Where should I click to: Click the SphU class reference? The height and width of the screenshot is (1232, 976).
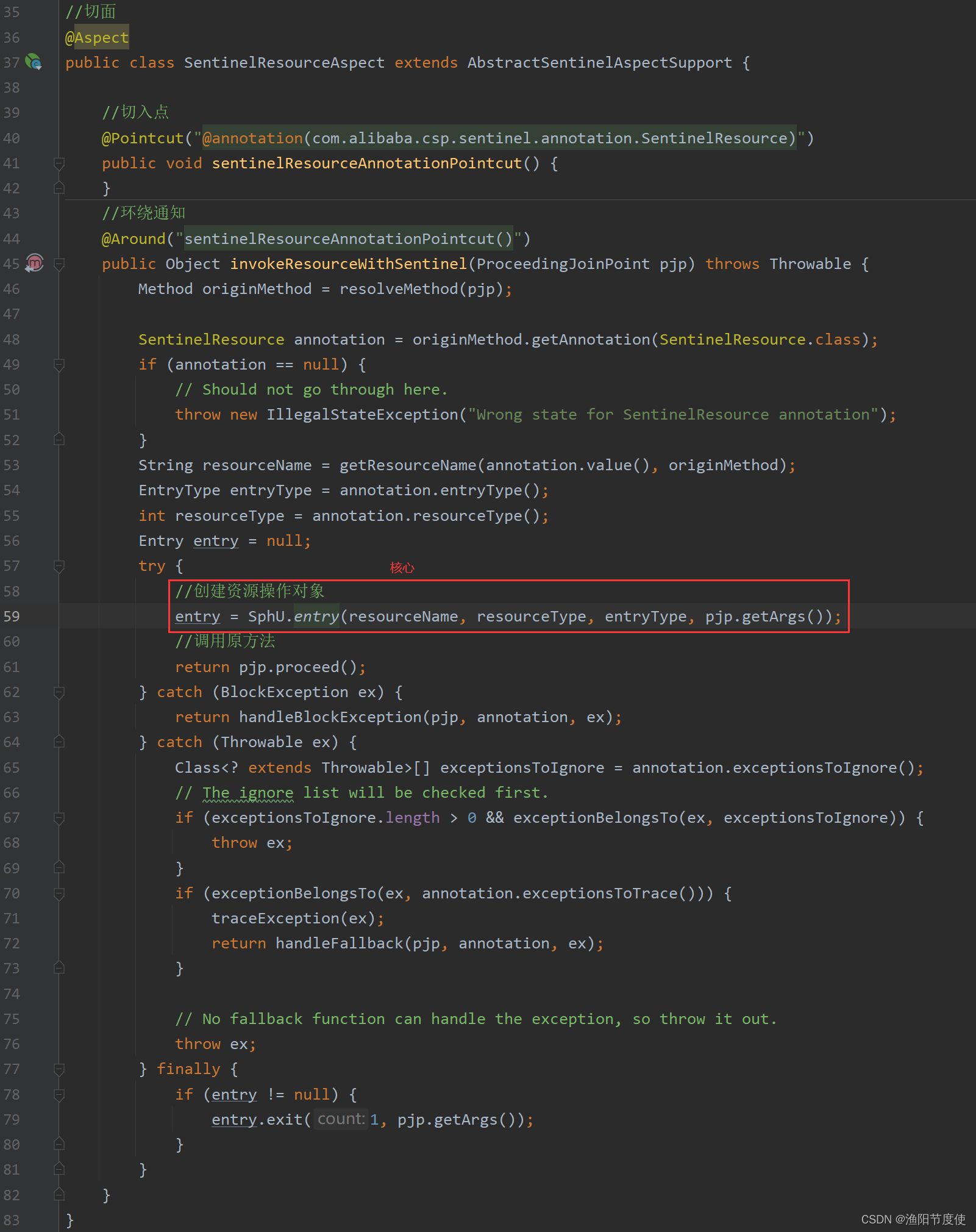[x=266, y=617]
